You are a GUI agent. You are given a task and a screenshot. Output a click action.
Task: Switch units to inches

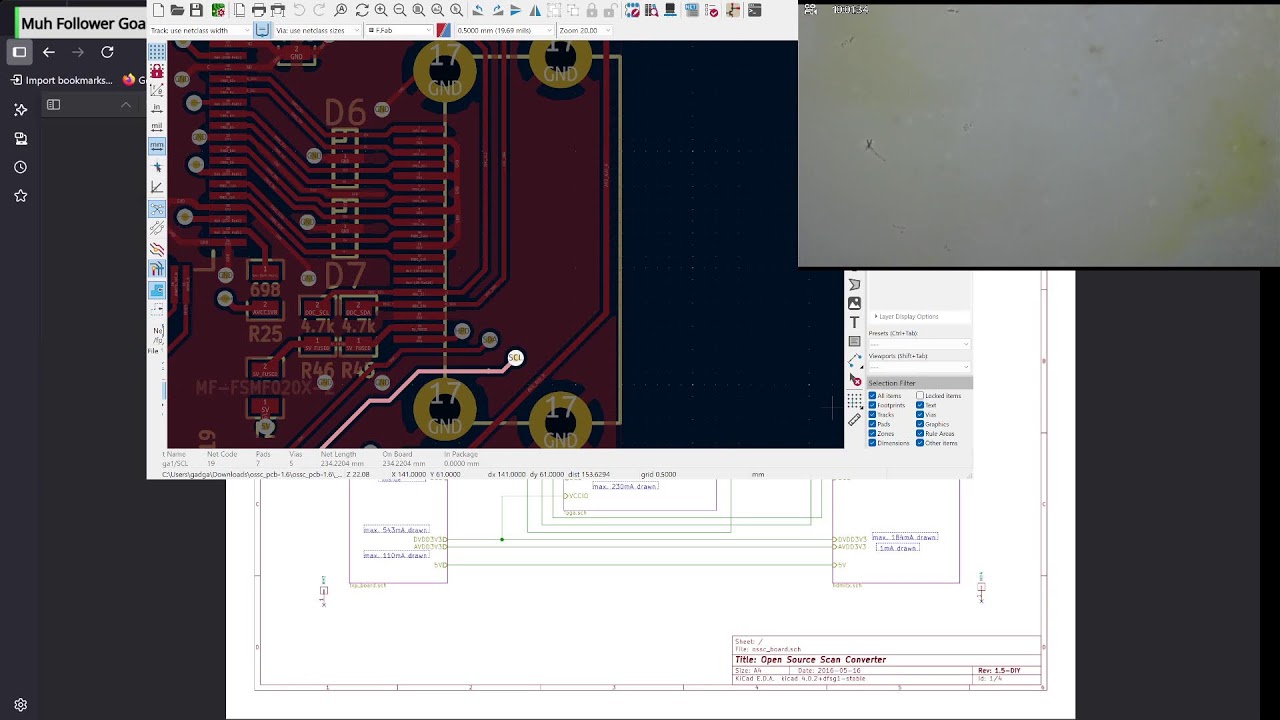[157, 109]
